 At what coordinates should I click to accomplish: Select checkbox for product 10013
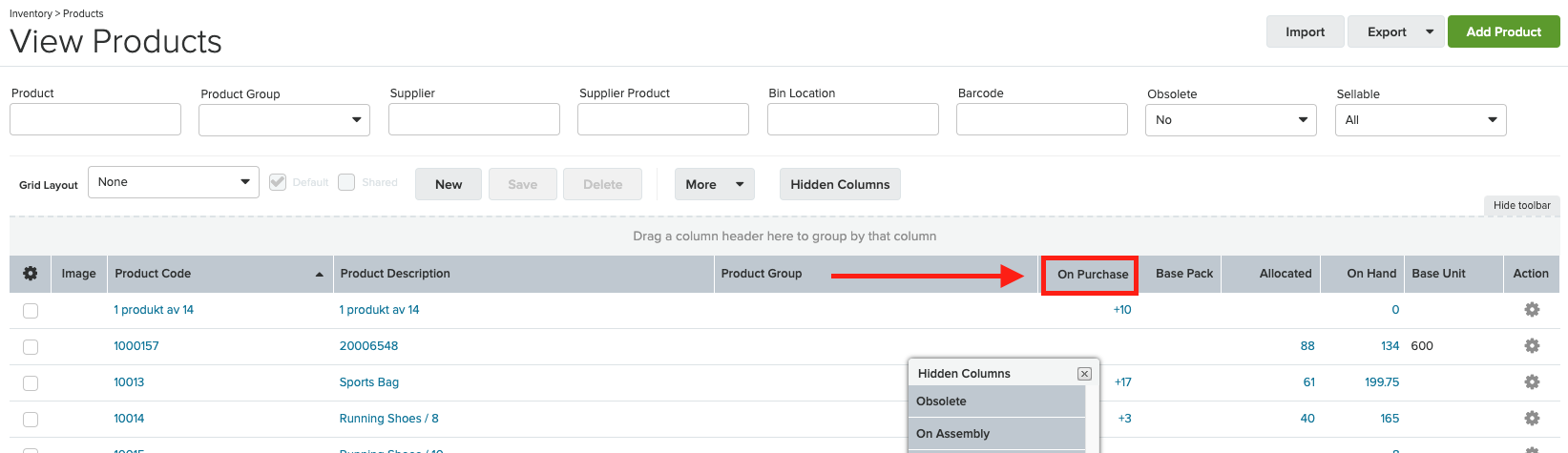[x=31, y=383]
